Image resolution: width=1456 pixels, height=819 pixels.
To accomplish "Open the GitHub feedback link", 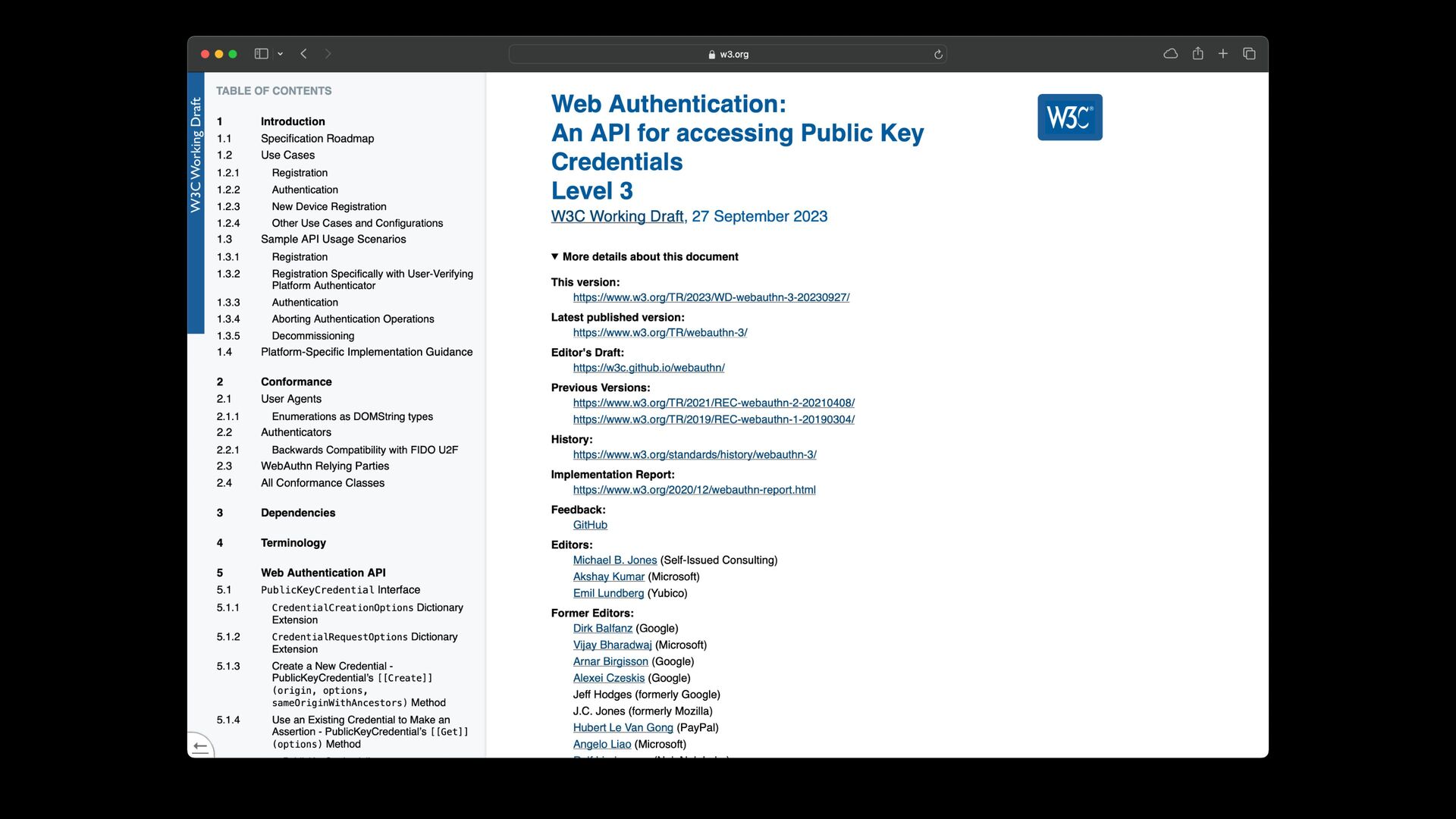I will (590, 525).
